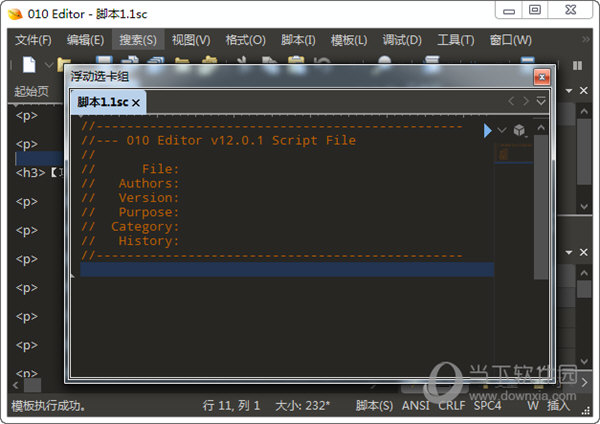Open the 搜索(S) menu
Image resolution: width=600 pixels, height=424 pixels.
coord(138,40)
